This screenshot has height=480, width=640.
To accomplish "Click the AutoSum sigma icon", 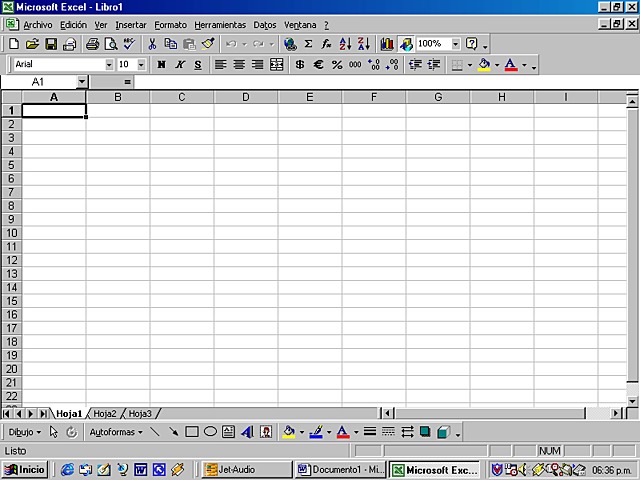I will tap(309, 44).
